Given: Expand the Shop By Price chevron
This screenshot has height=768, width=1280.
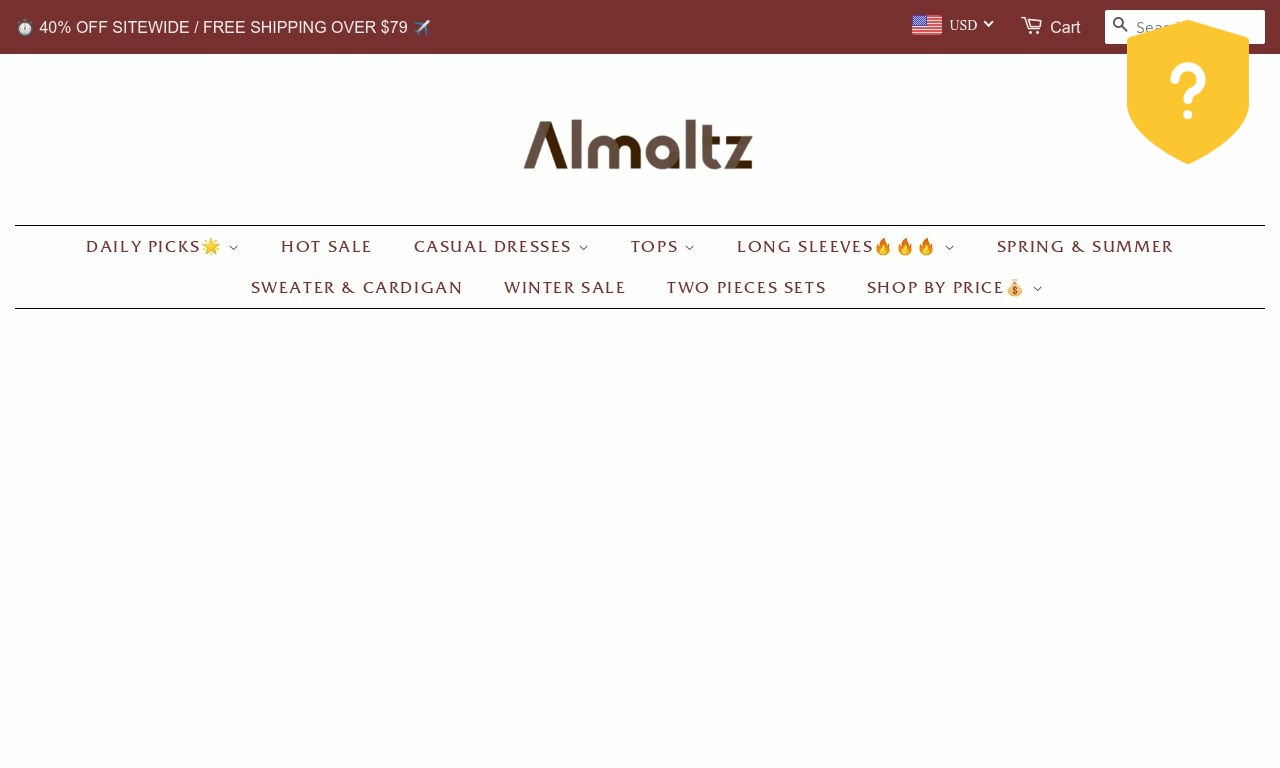Looking at the screenshot, I should pos(1037,289).
